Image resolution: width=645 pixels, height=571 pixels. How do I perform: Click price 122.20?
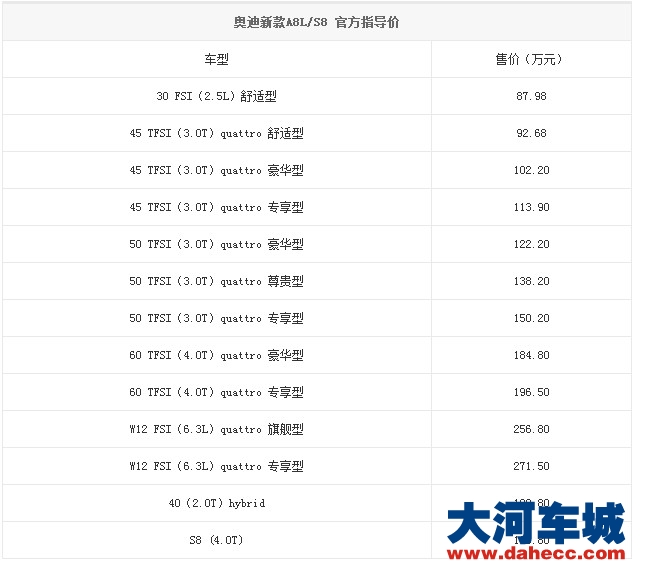(x=531, y=244)
